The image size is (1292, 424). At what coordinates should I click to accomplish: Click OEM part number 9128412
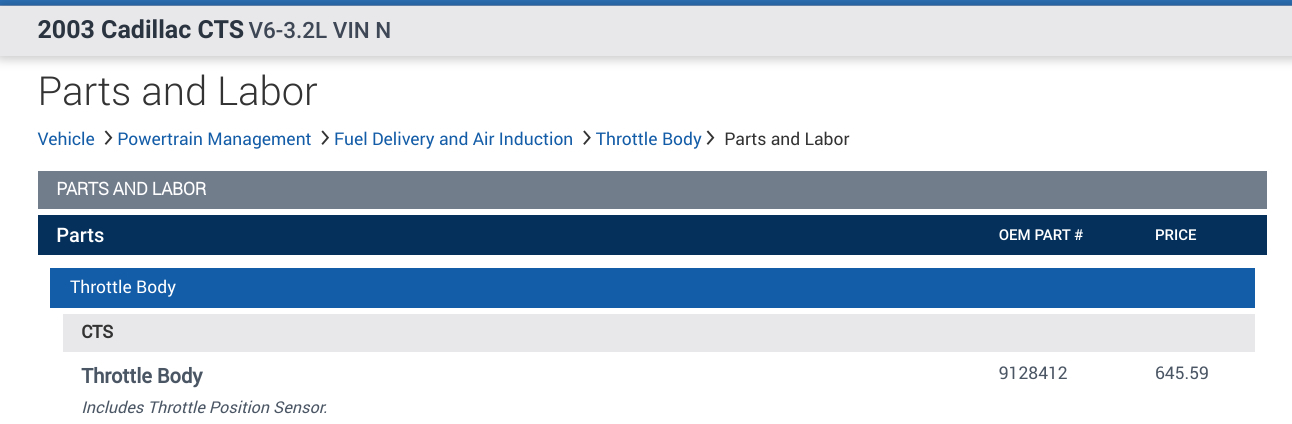pyautogui.click(x=1033, y=374)
